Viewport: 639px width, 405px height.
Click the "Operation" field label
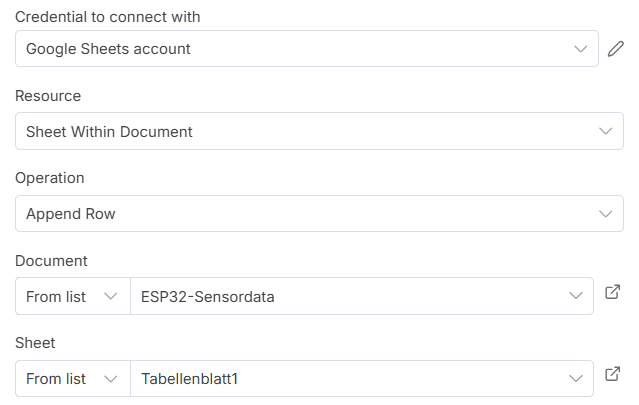(50, 178)
